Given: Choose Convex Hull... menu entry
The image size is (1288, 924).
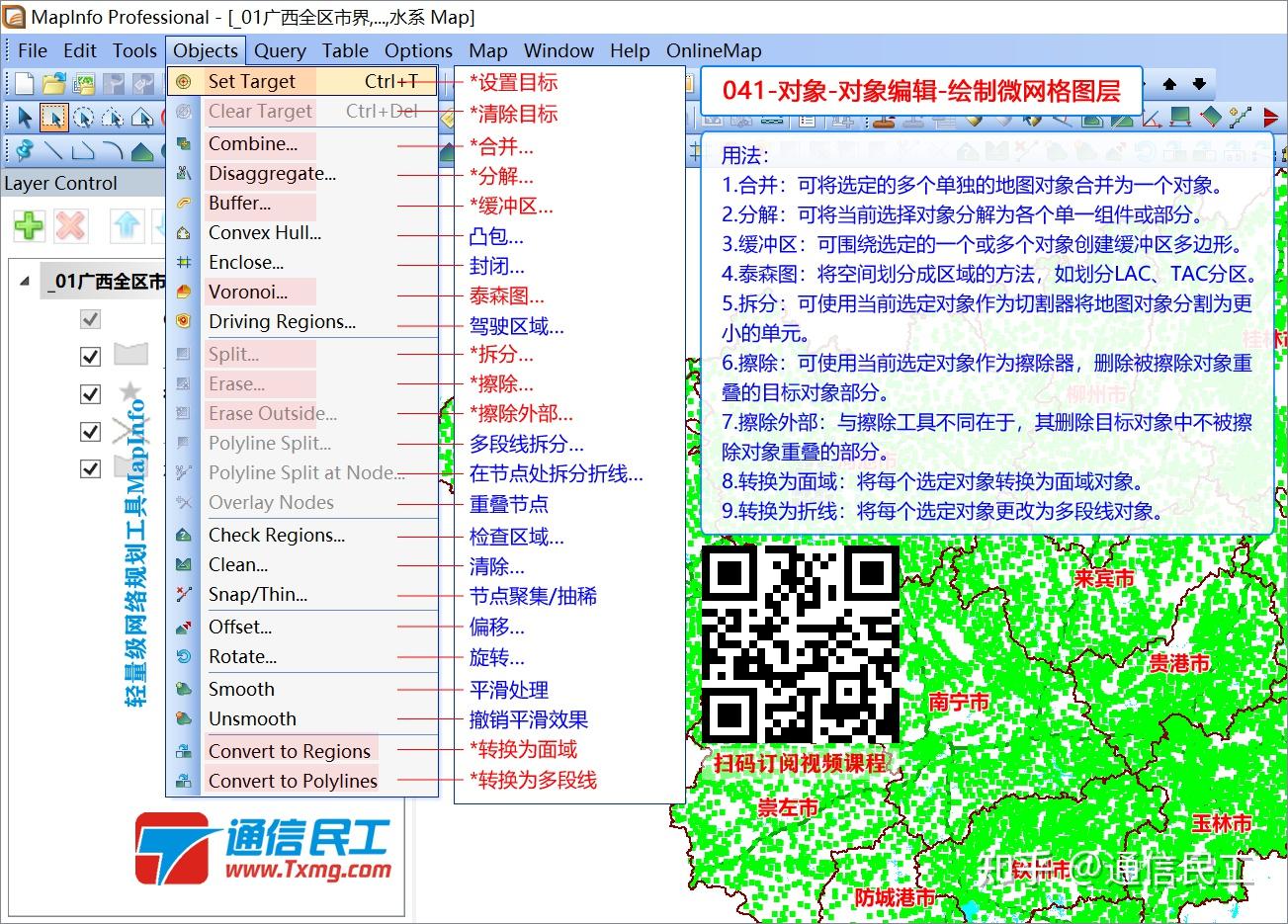Looking at the screenshot, I should (302, 232).
